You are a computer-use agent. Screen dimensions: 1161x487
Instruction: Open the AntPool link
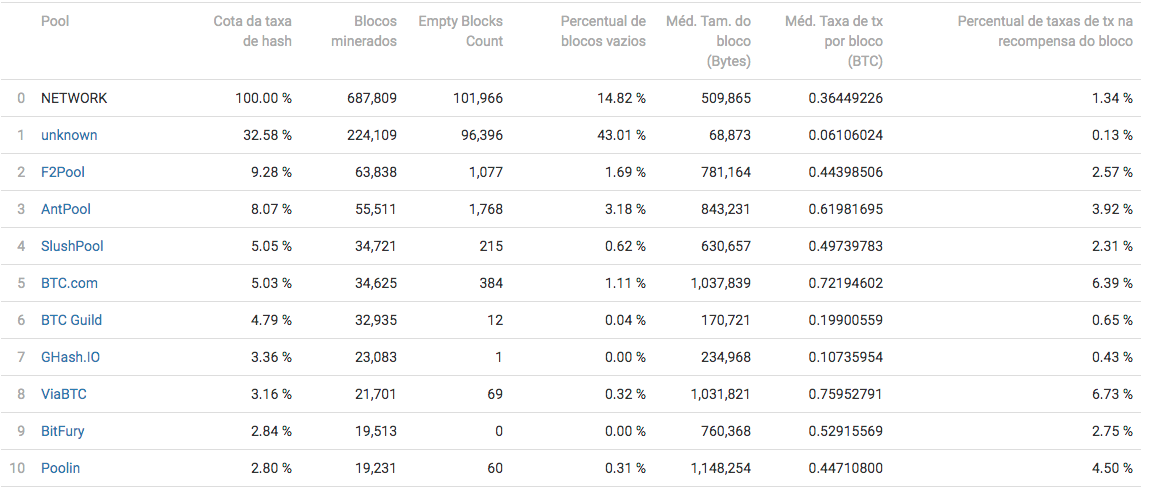pos(66,209)
